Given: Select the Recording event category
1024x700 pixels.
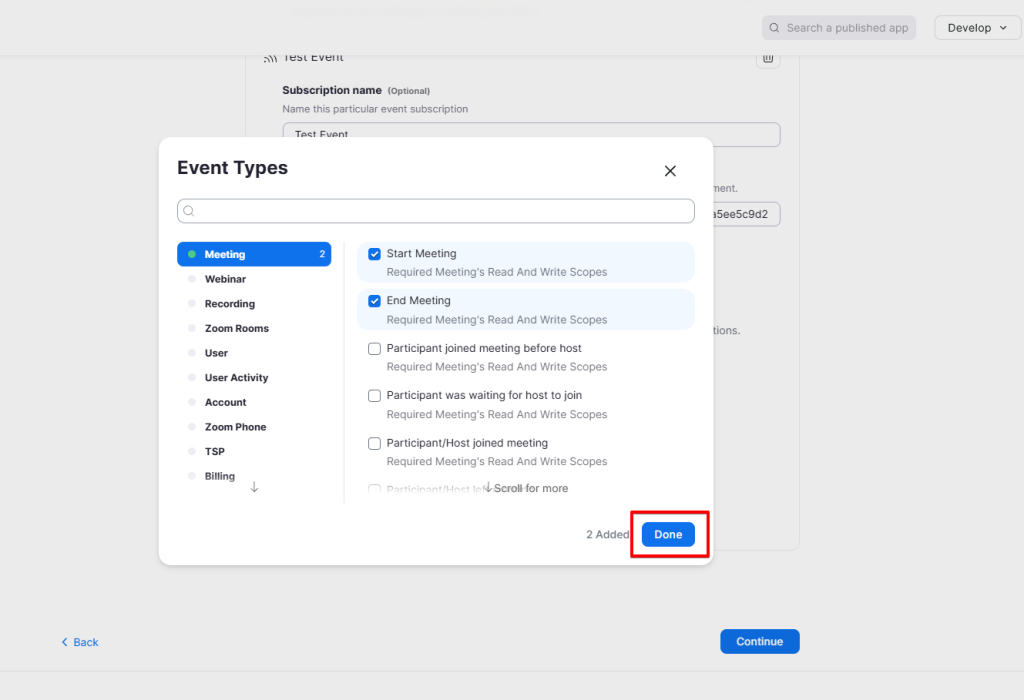Looking at the screenshot, I should (229, 304).
